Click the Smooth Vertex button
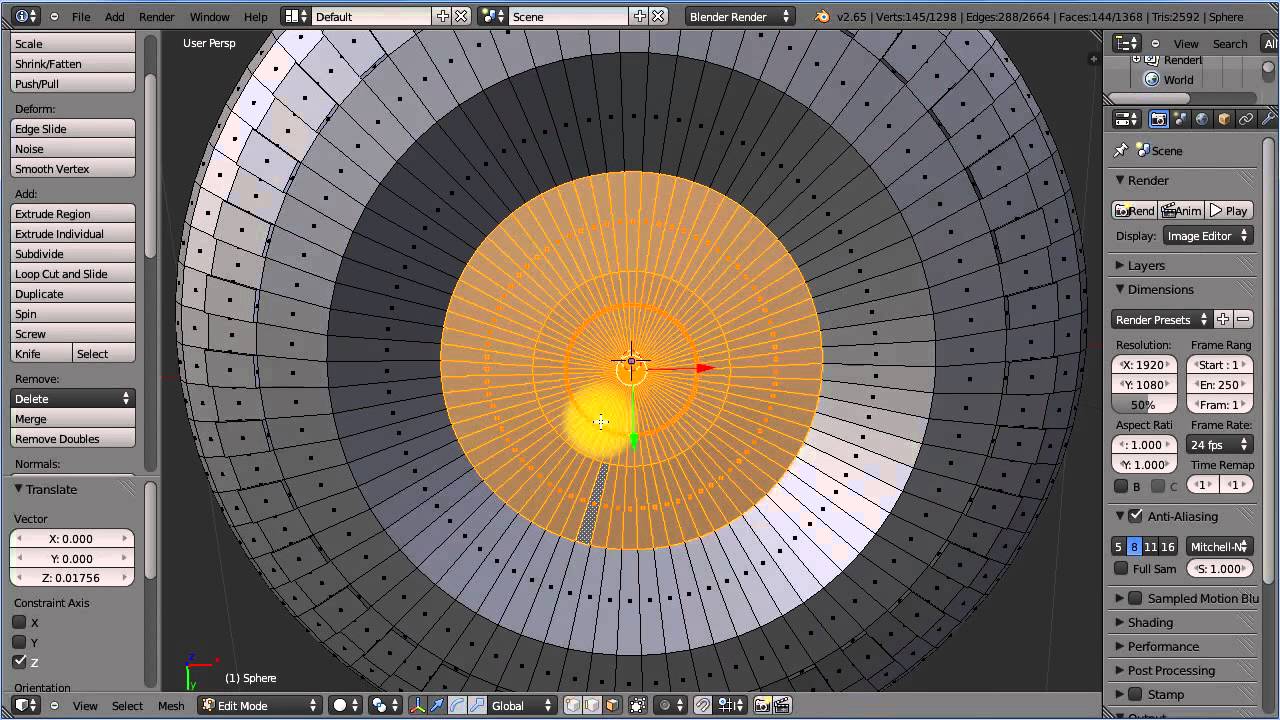The height and width of the screenshot is (720, 1280). point(72,168)
